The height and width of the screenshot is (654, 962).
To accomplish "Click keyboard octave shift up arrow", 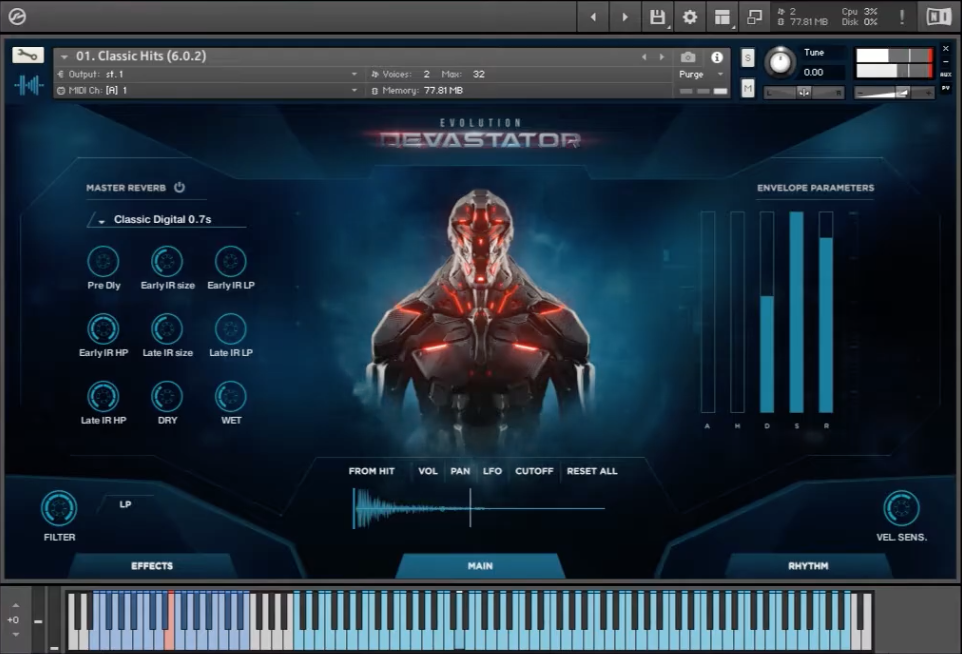I will tap(16, 606).
